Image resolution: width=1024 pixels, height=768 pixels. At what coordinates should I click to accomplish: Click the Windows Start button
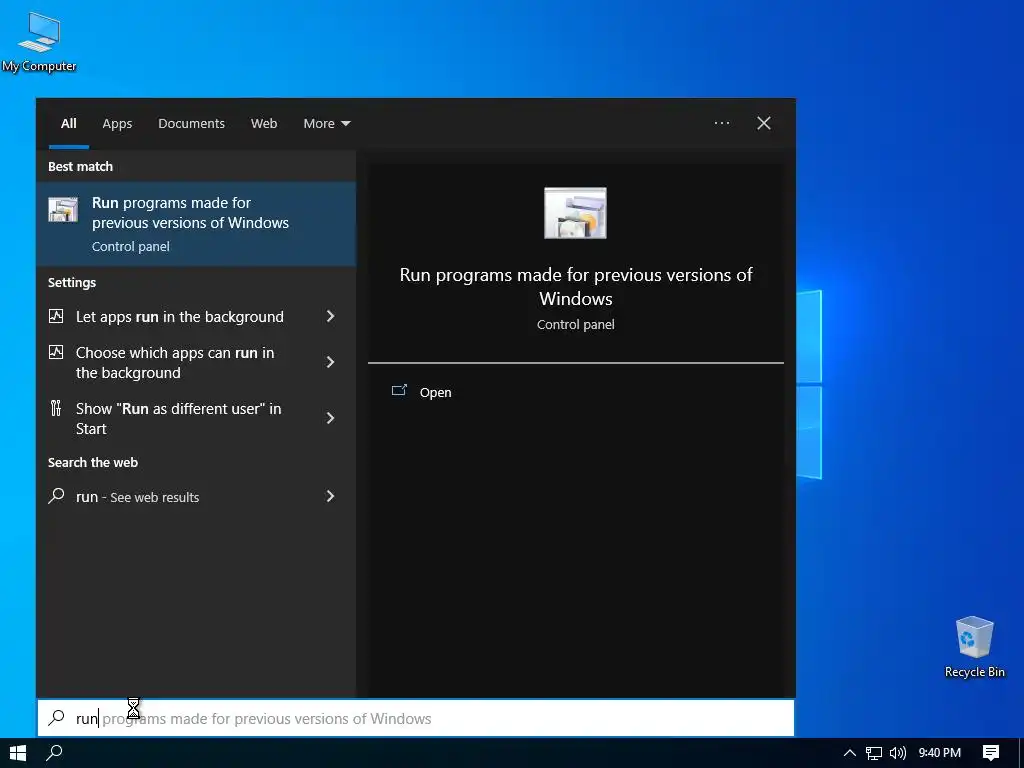click(x=18, y=752)
